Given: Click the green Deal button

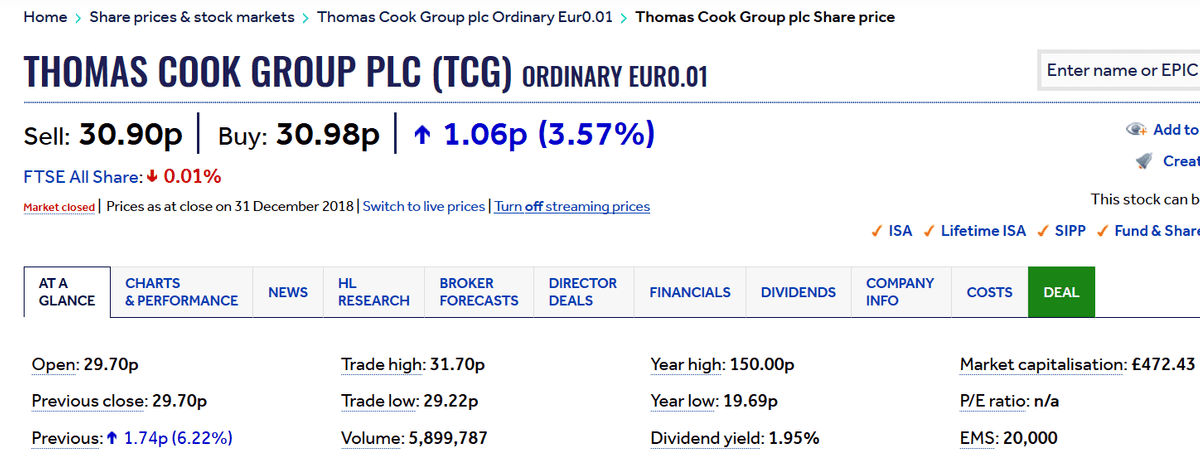Looking at the screenshot, I should [1061, 292].
